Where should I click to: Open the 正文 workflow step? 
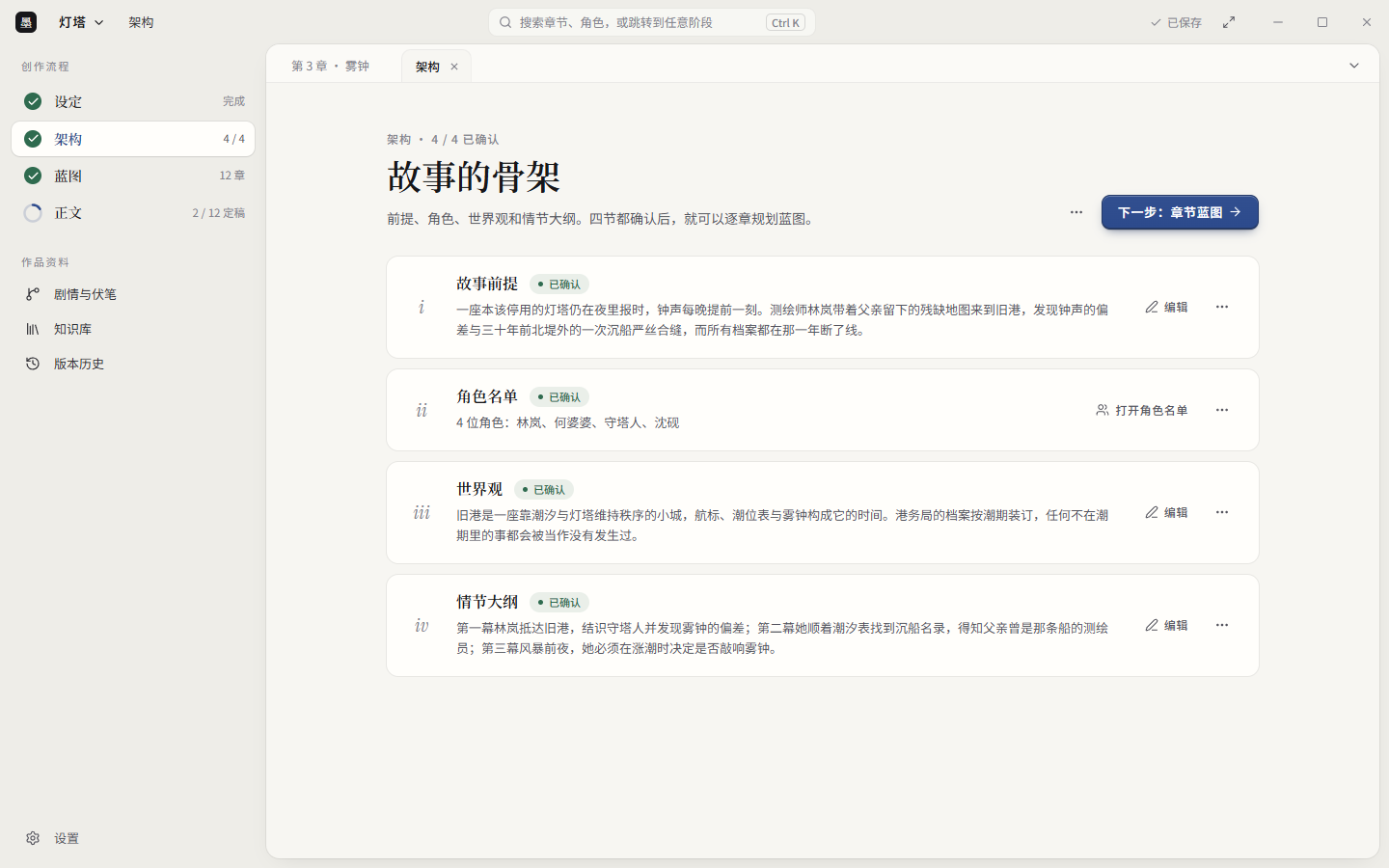[133, 213]
